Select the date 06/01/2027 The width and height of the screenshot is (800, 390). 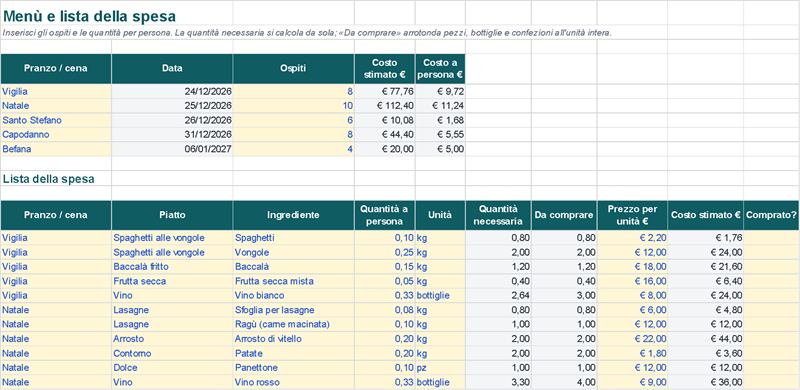(x=172, y=149)
